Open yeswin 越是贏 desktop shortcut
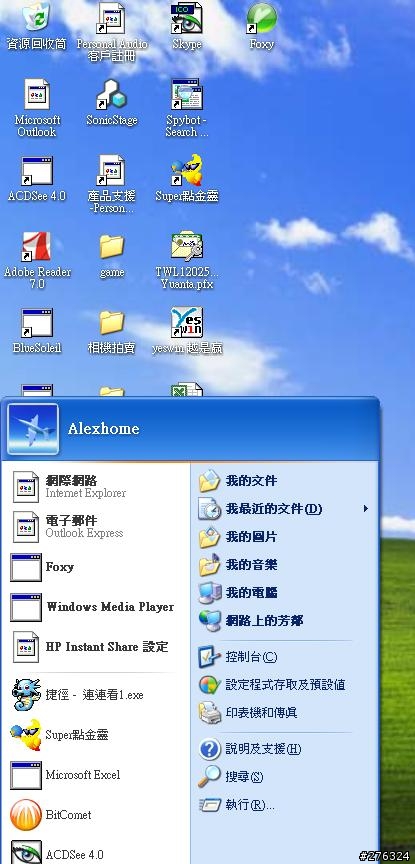Screen dimensions: 415x864 [187, 331]
